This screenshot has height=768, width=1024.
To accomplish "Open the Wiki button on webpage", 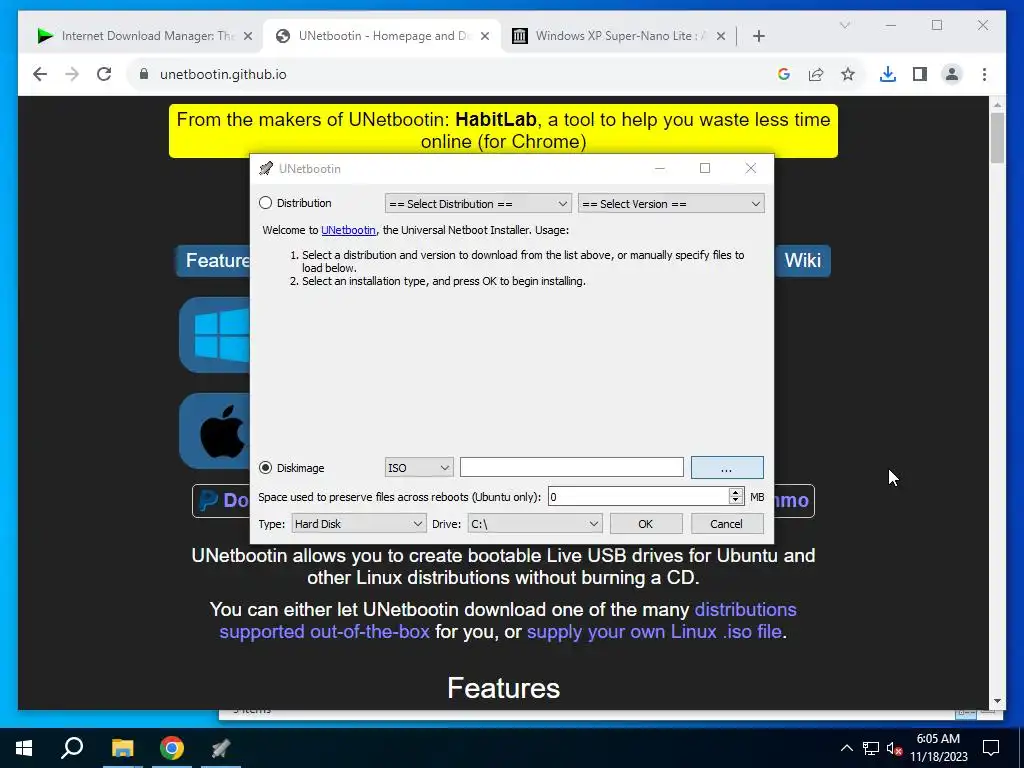I will [803, 261].
